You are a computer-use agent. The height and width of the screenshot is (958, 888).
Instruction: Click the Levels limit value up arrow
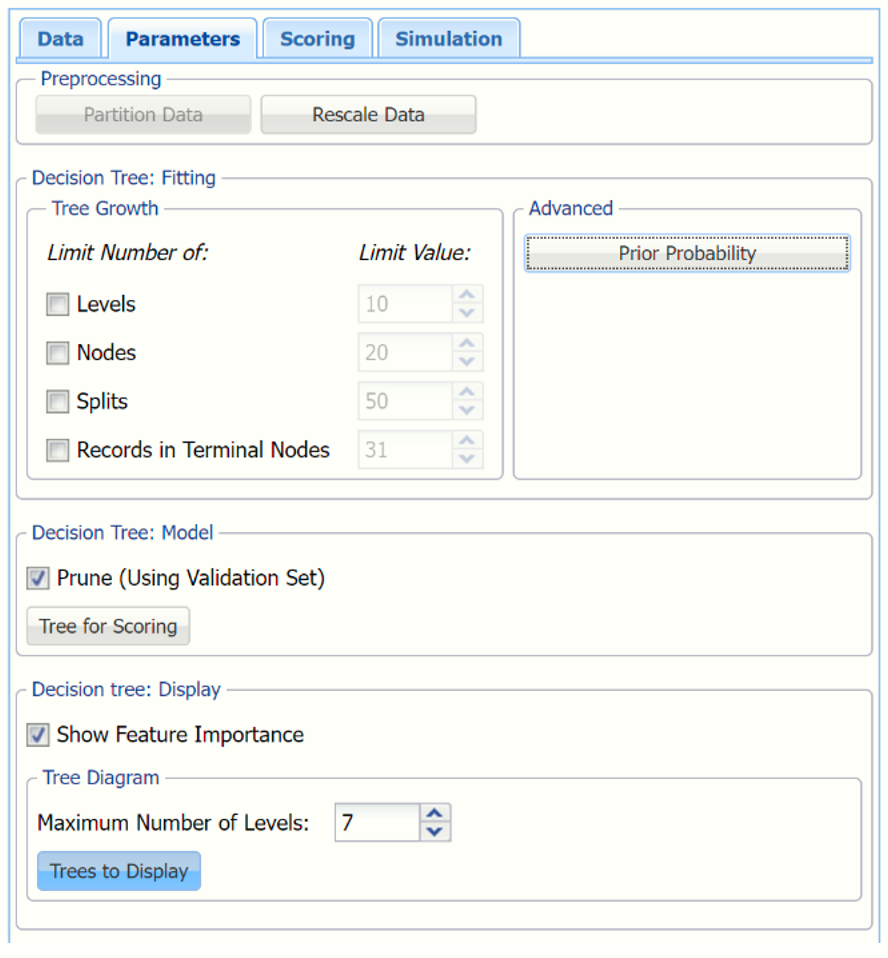coord(465,295)
